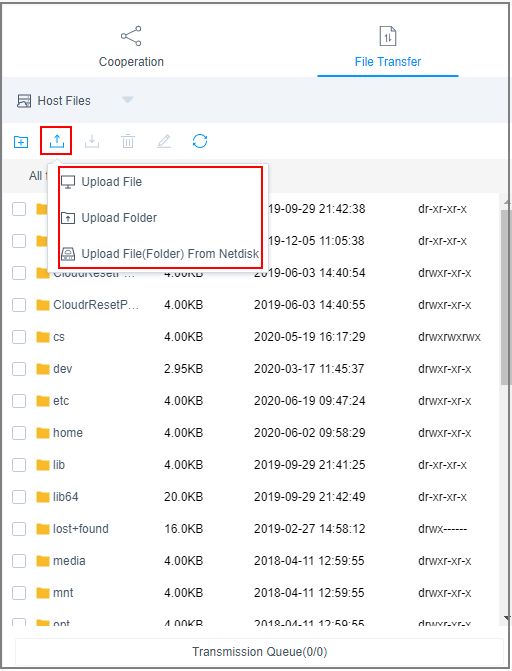
Task: Choose Upload File(Folder) From Netdisk
Action: 170,254
